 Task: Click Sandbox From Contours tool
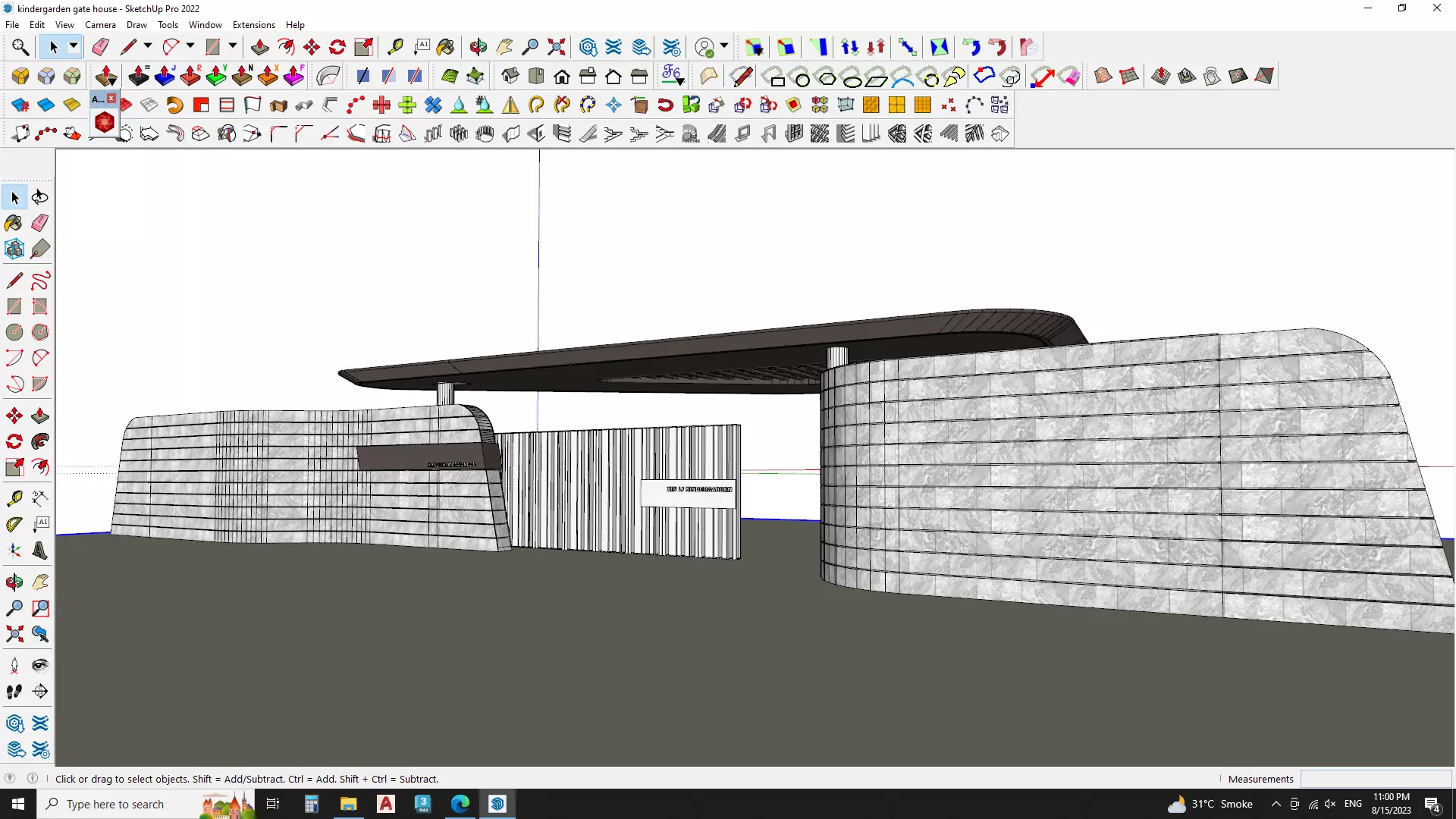[x=1103, y=76]
